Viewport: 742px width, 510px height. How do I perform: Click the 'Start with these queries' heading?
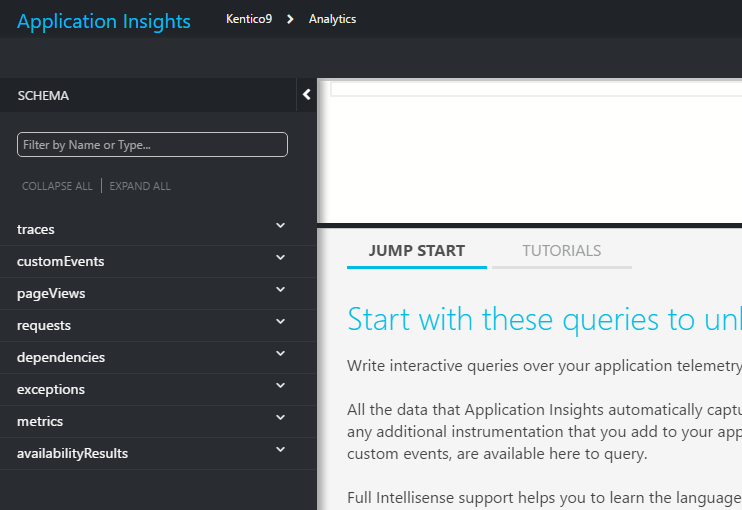544,319
